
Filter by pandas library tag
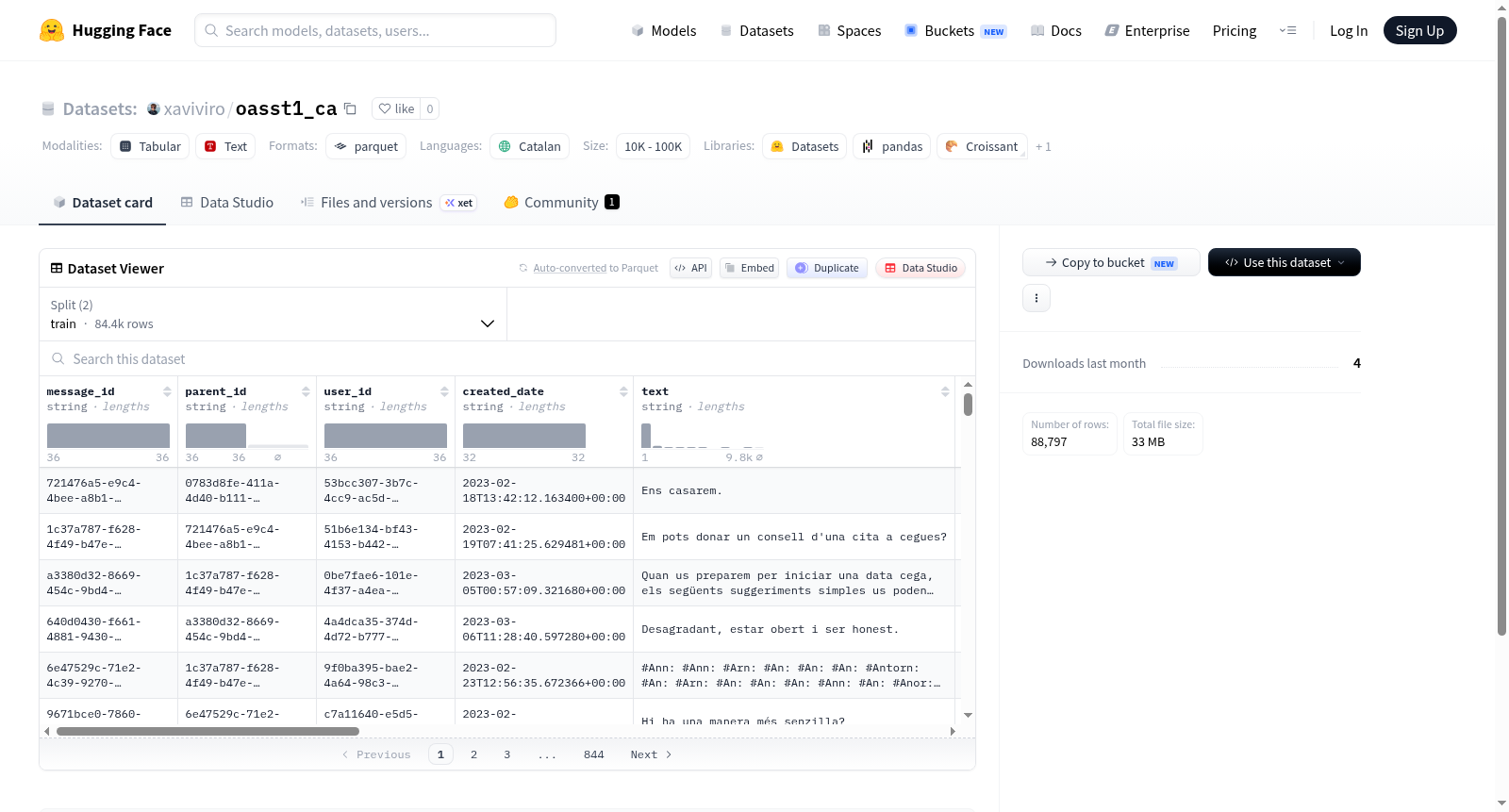(x=892, y=146)
